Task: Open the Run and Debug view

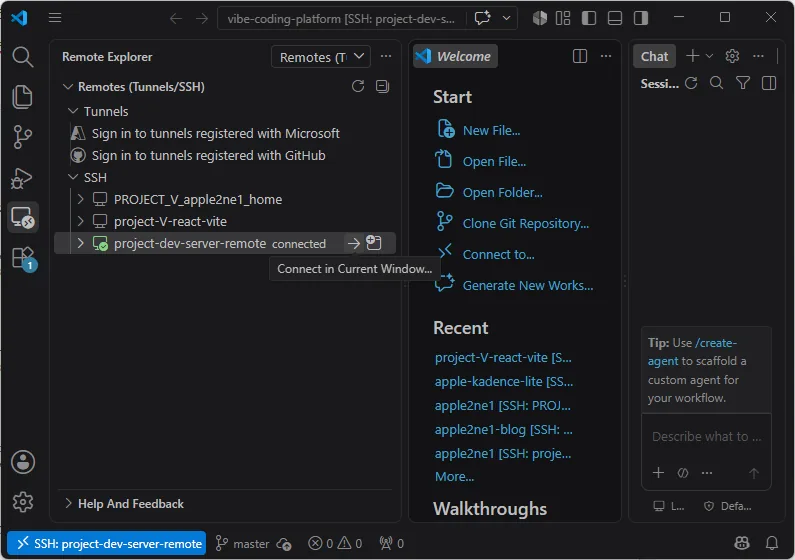Action: pyautogui.click(x=23, y=178)
